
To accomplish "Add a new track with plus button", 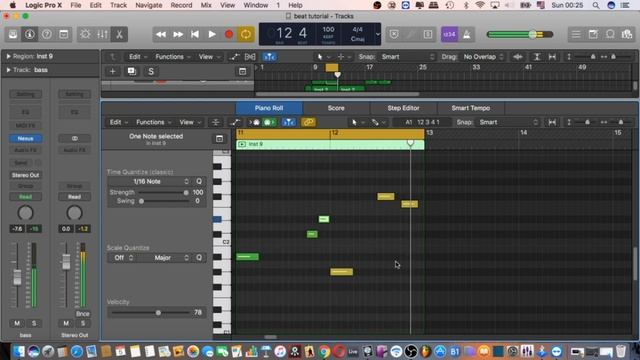I will coord(112,71).
